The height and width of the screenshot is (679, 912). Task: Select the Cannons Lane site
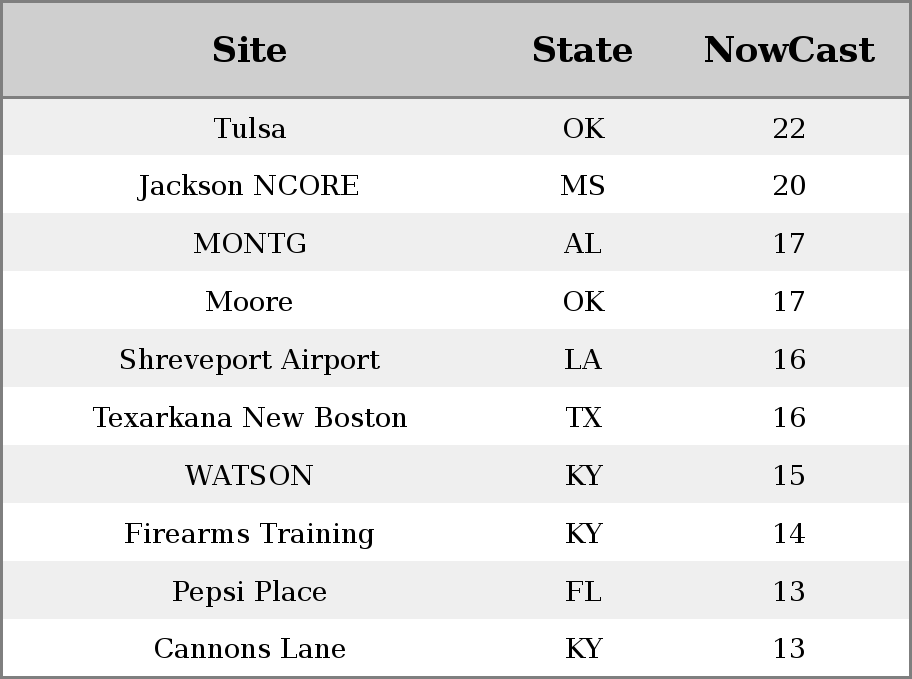[250, 649]
